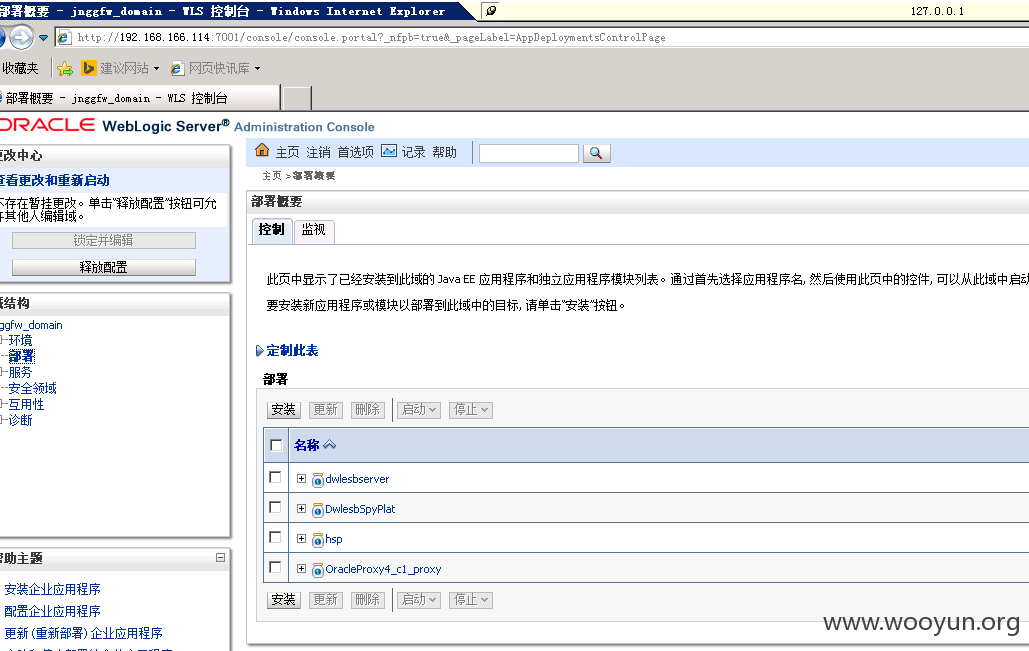Open 建议网站 dropdown arrow
Viewport: 1029px width, 651px height.
156,68
